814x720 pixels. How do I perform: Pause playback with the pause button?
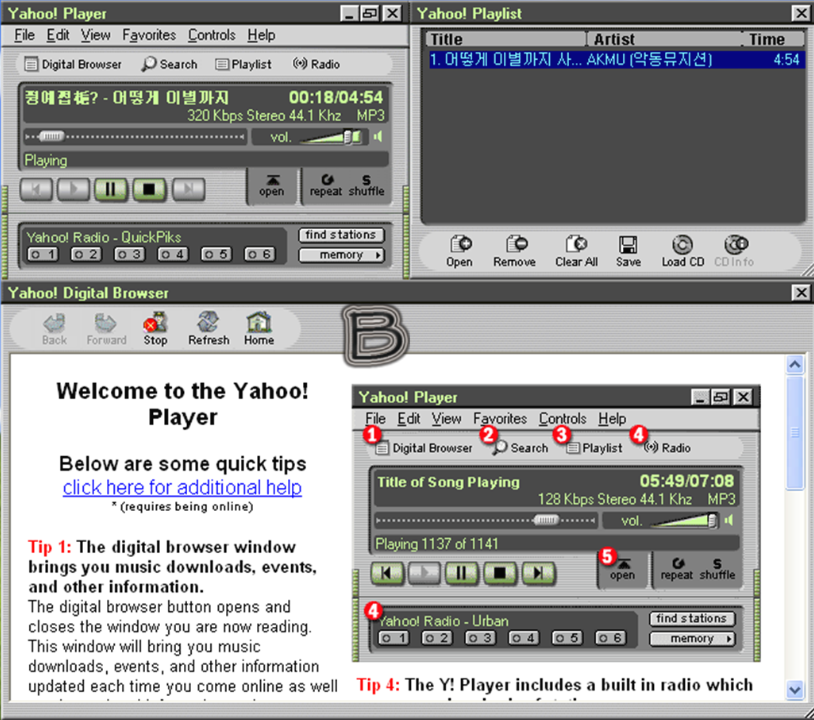[111, 188]
